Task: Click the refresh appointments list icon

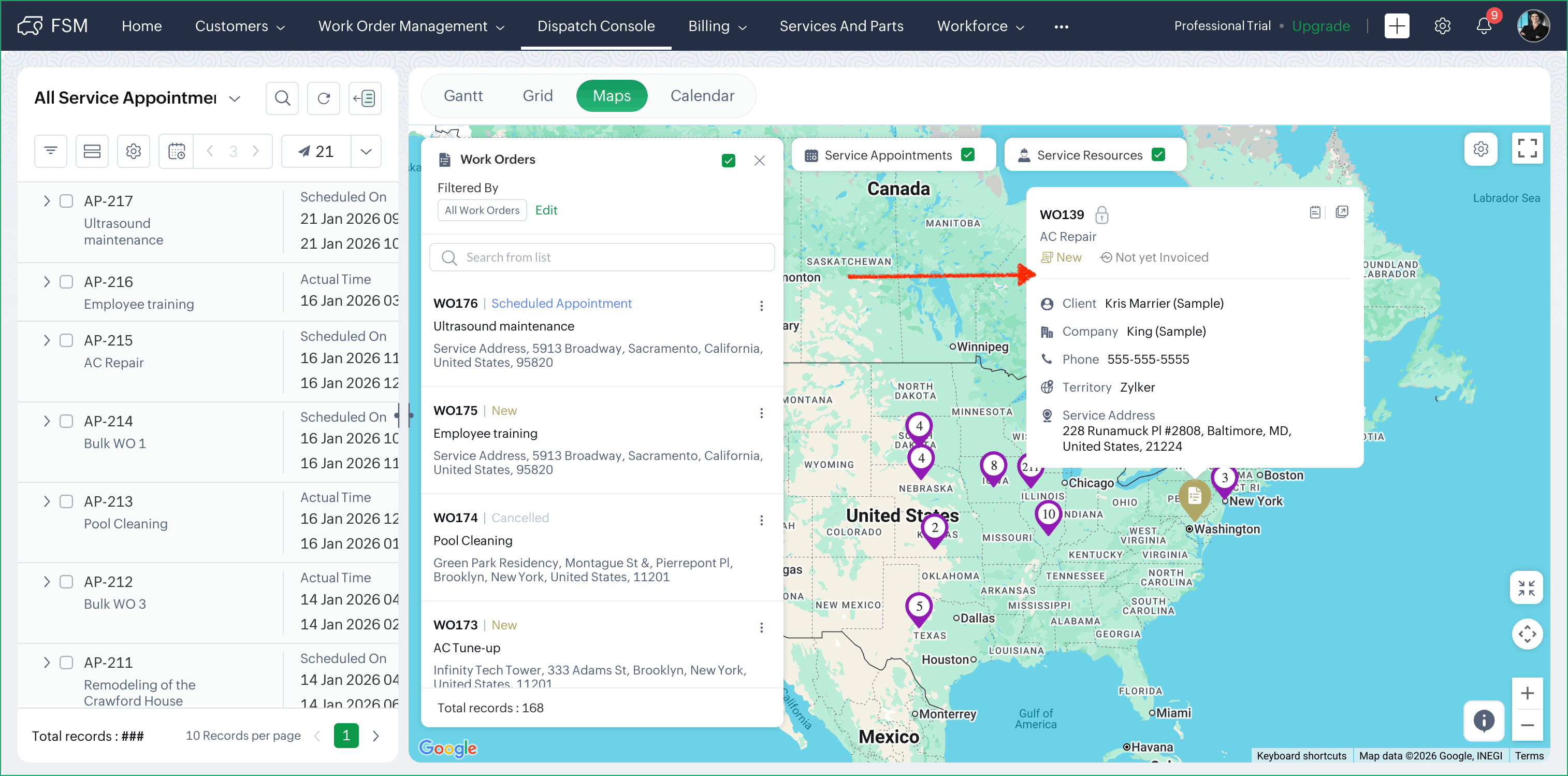Action: [323, 98]
